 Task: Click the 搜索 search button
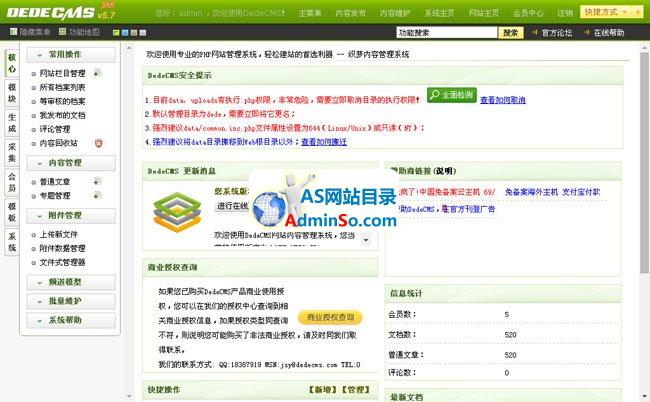click(511, 32)
